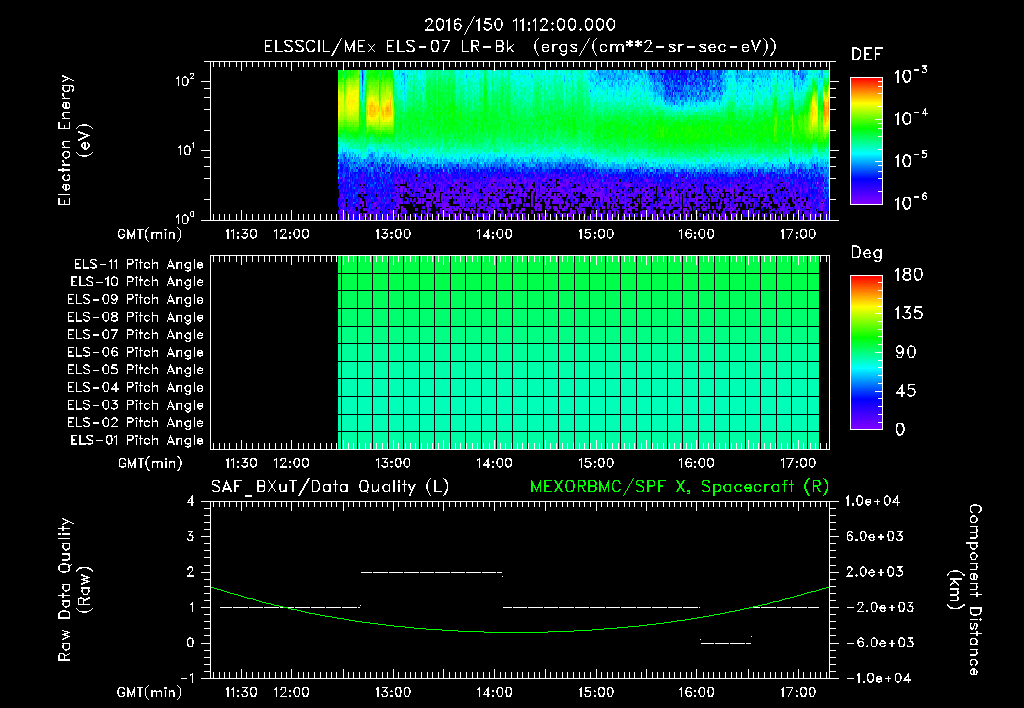This screenshot has height=708, width=1024.
Task: Click the title timestamp '2016/150 11:12:00.000'
Action: coord(520,25)
